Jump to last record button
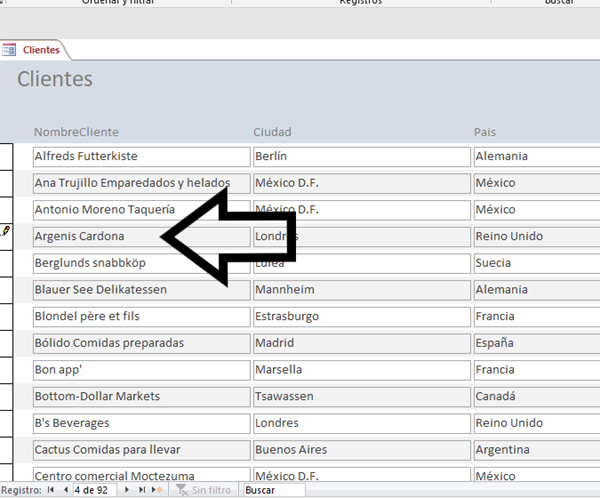 [142, 490]
